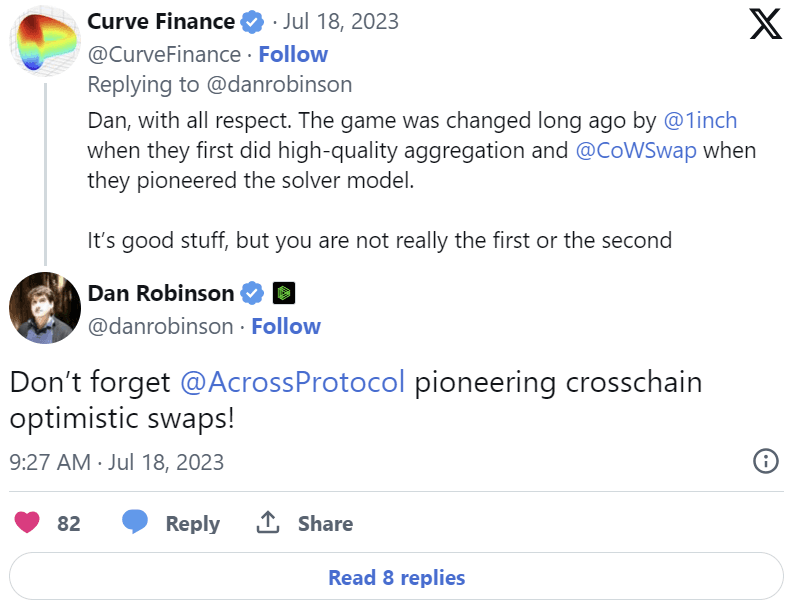
Task: Click the Dan Robinson display name
Action: (161, 293)
